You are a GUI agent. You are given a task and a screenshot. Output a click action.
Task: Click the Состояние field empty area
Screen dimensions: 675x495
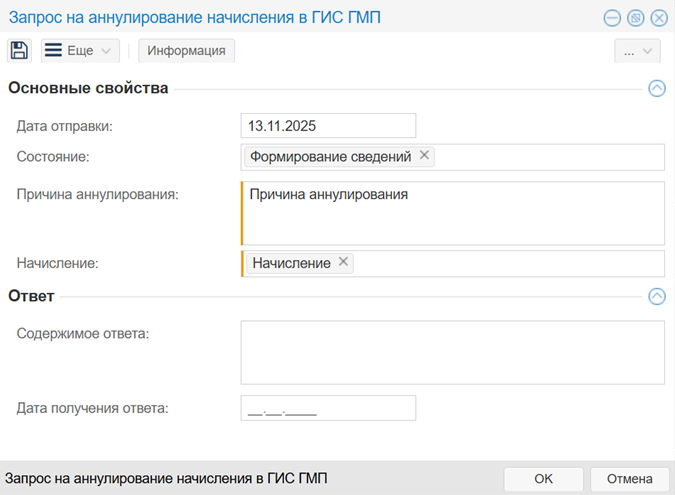[x=550, y=157]
